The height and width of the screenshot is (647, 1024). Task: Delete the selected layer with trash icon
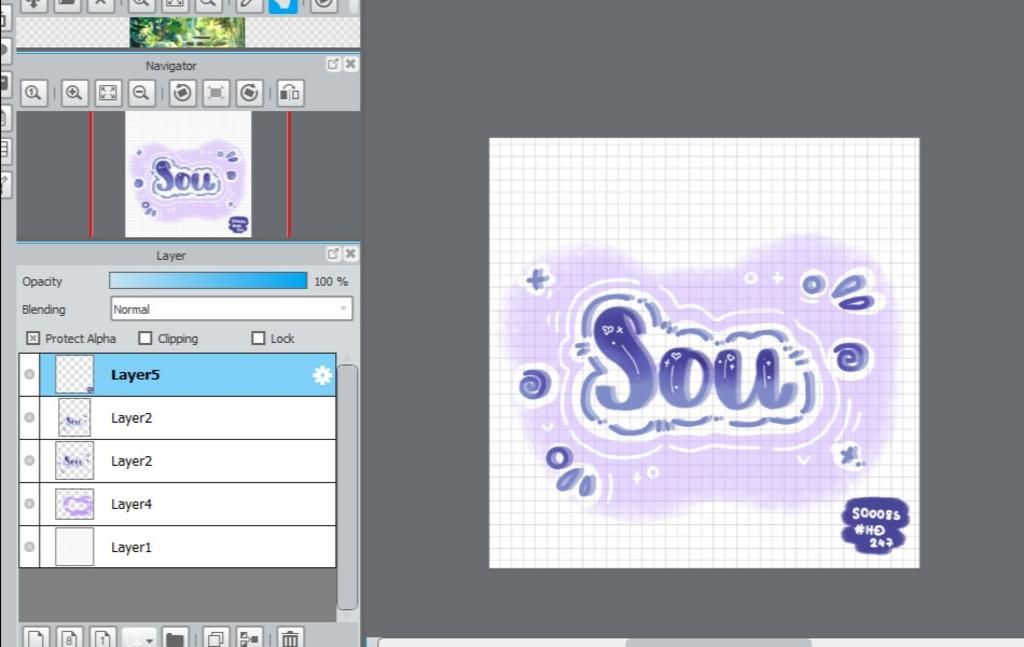pyautogui.click(x=290, y=637)
